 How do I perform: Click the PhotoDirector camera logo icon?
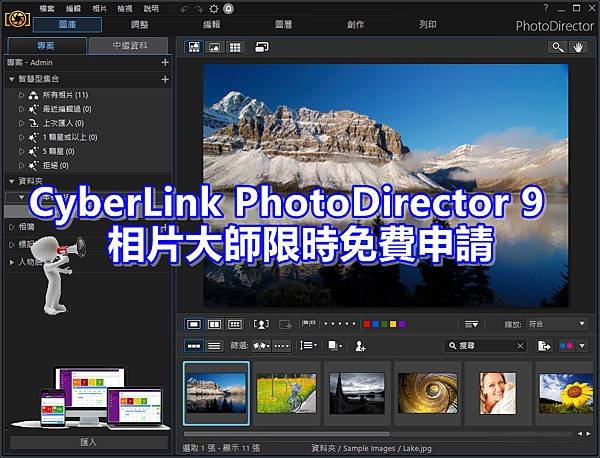point(17,19)
